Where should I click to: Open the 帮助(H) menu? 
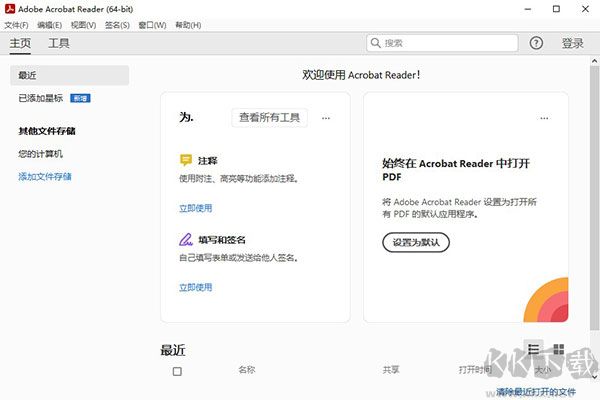click(188, 25)
